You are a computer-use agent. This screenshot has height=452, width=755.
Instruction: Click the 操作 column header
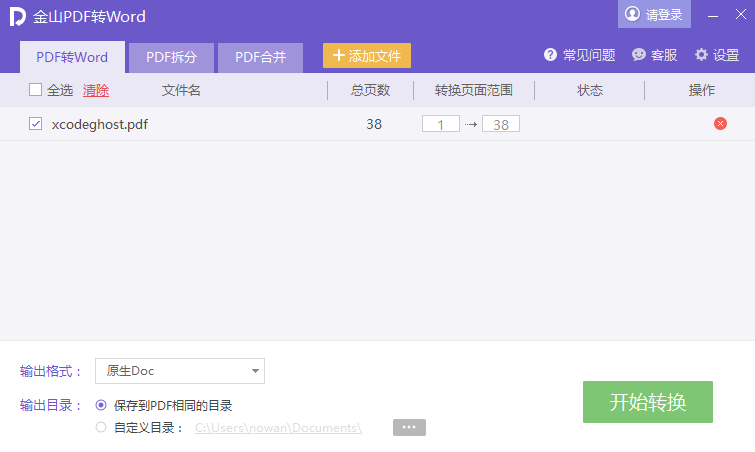[x=702, y=90]
